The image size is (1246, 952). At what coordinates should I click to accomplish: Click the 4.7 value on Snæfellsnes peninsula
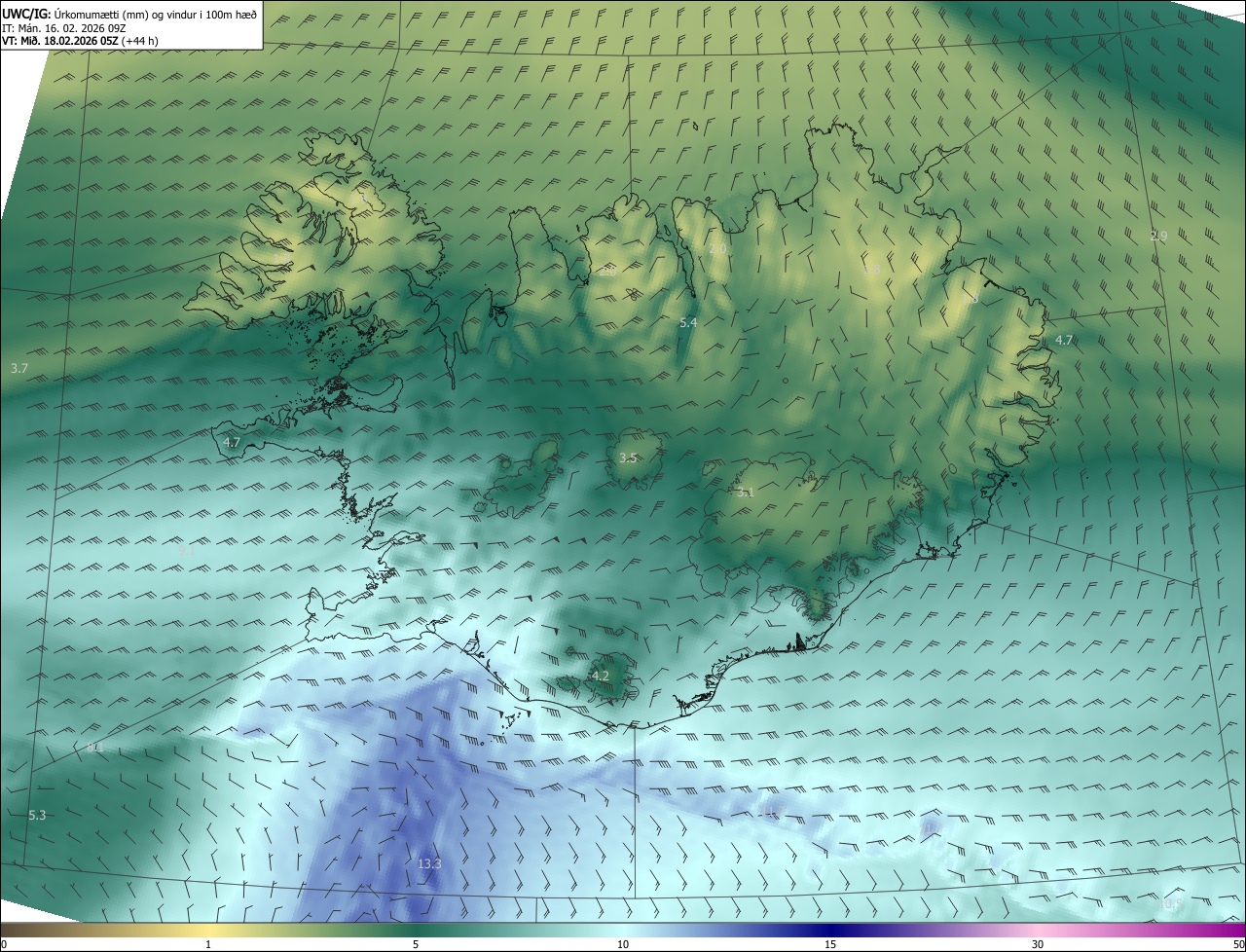tap(232, 442)
